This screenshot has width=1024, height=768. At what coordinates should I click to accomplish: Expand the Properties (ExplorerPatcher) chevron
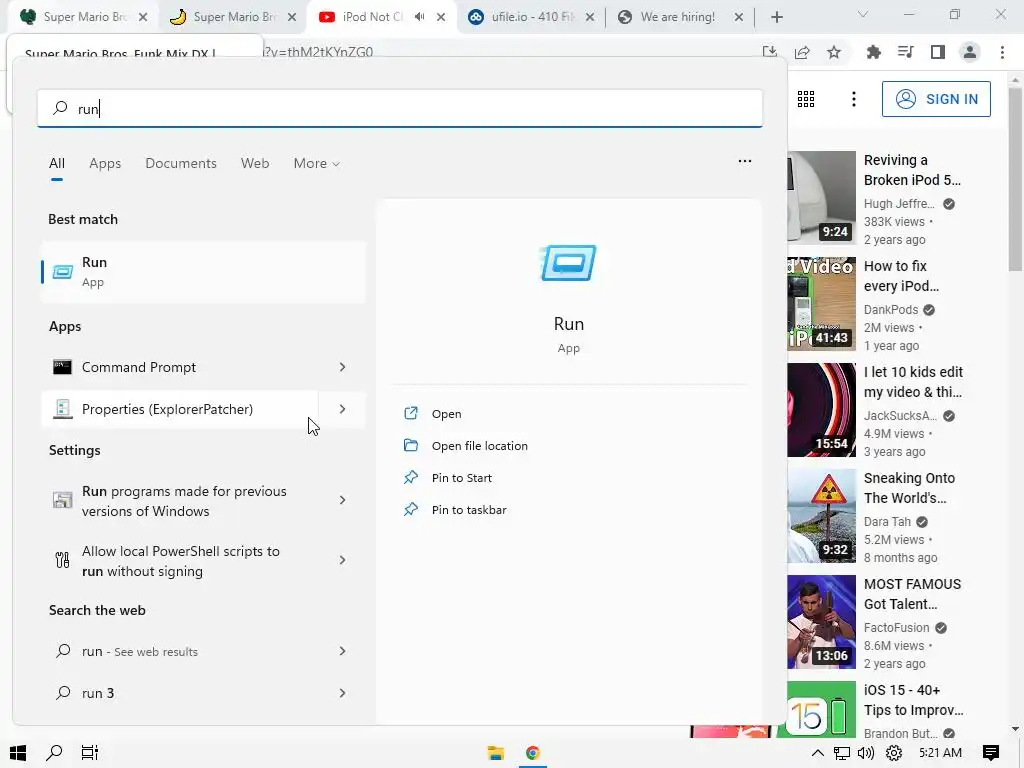(x=342, y=409)
